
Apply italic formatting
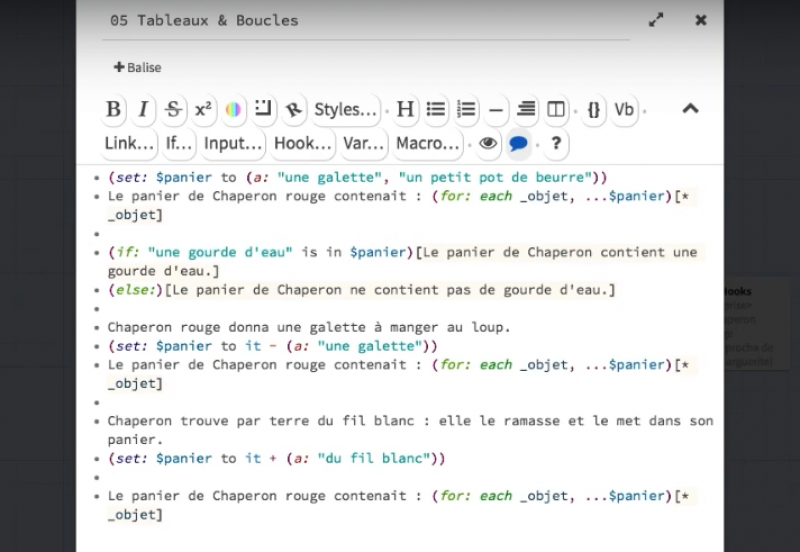(x=143, y=110)
